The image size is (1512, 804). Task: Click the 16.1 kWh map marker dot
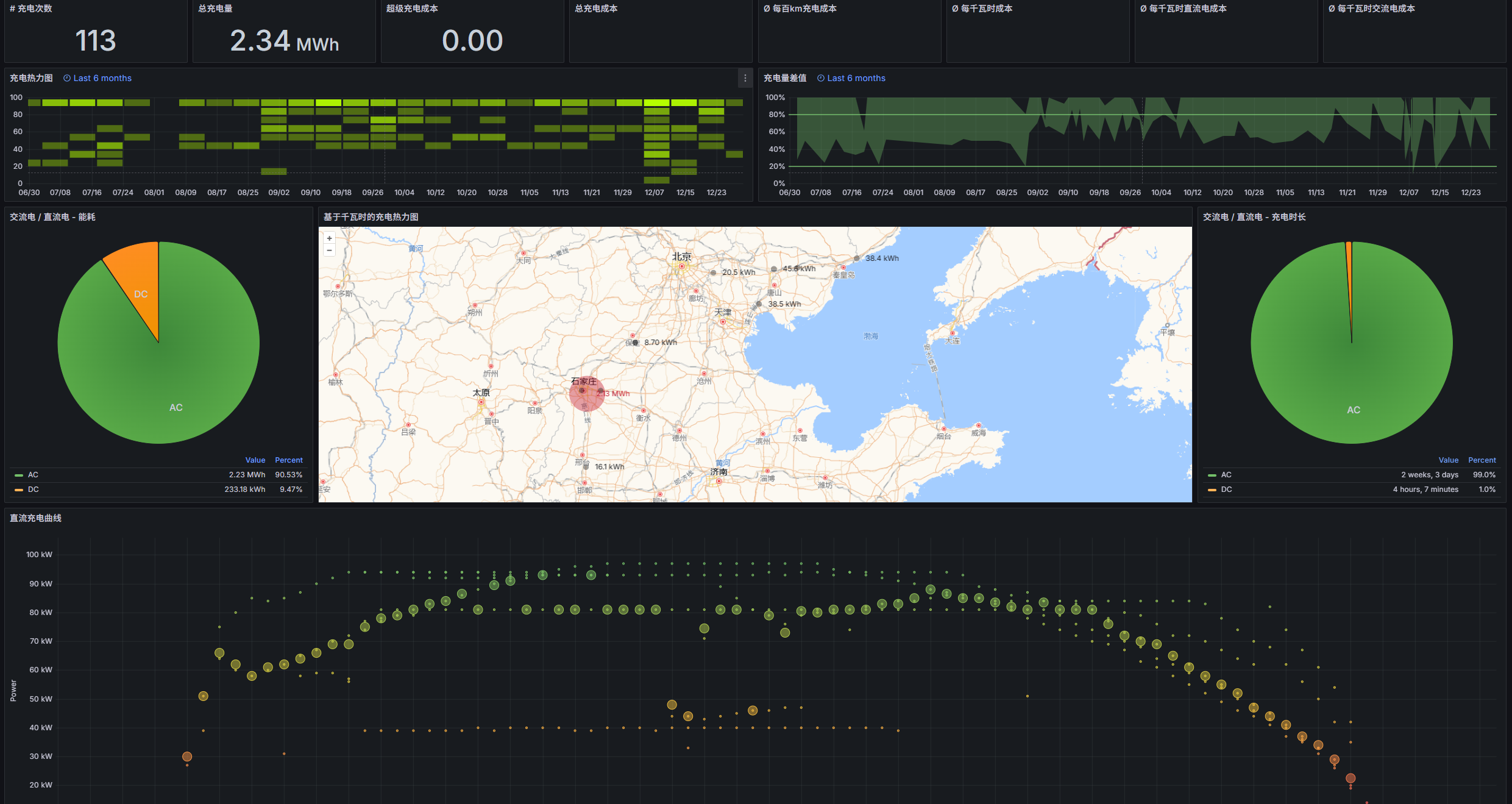click(586, 467)
